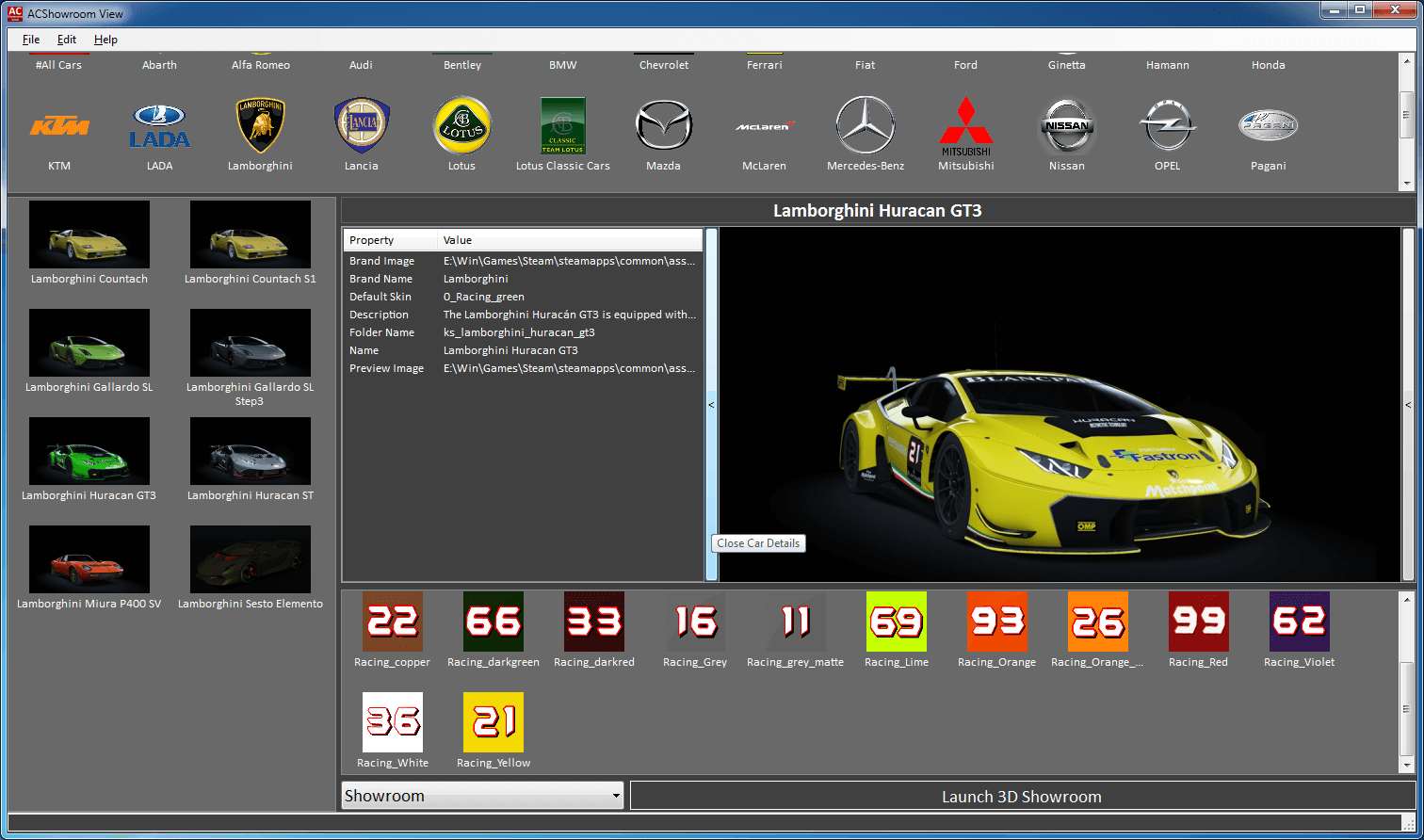
Task: Choose the Lamborghini Gallardo SL thumbnail
Action: click(x=89, y=343)
